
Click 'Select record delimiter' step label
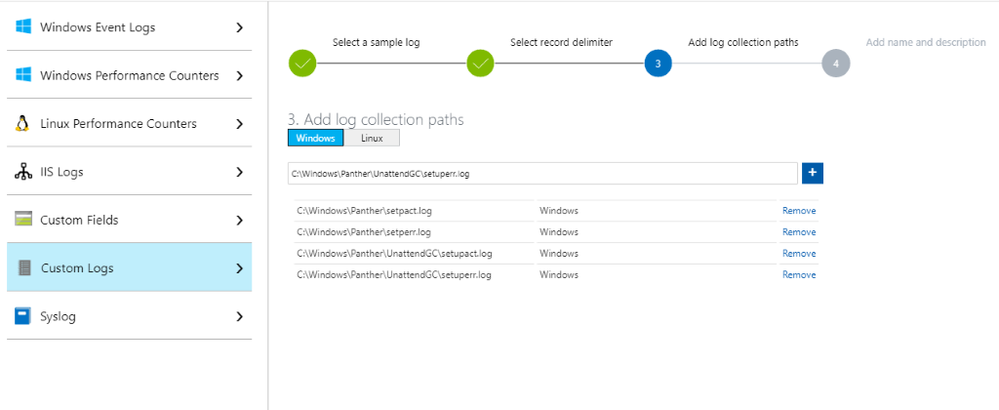point(561,43)
